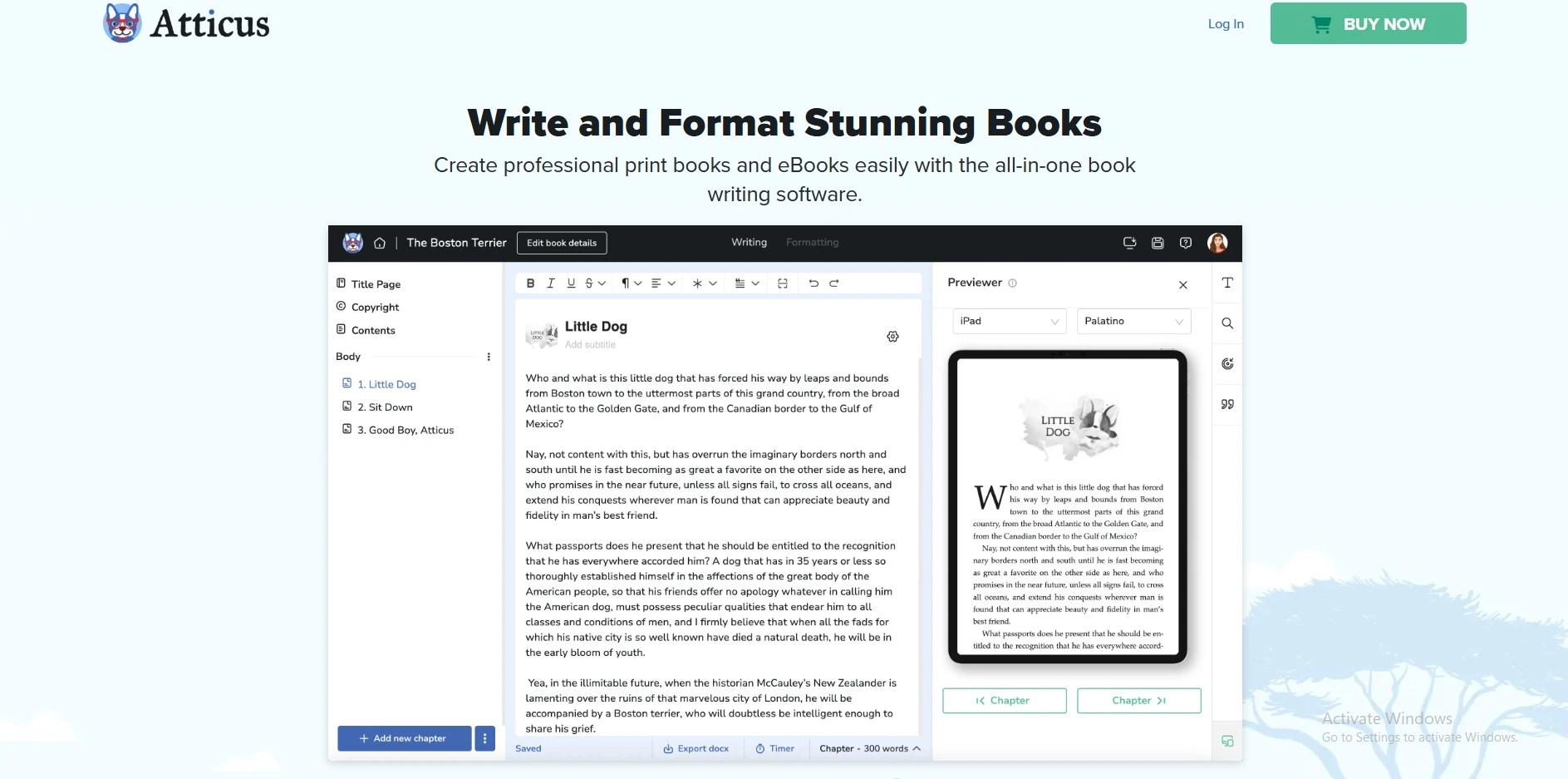Click the Add new chapter button
The image size is (1568, 779).
[x=404, y=738]
